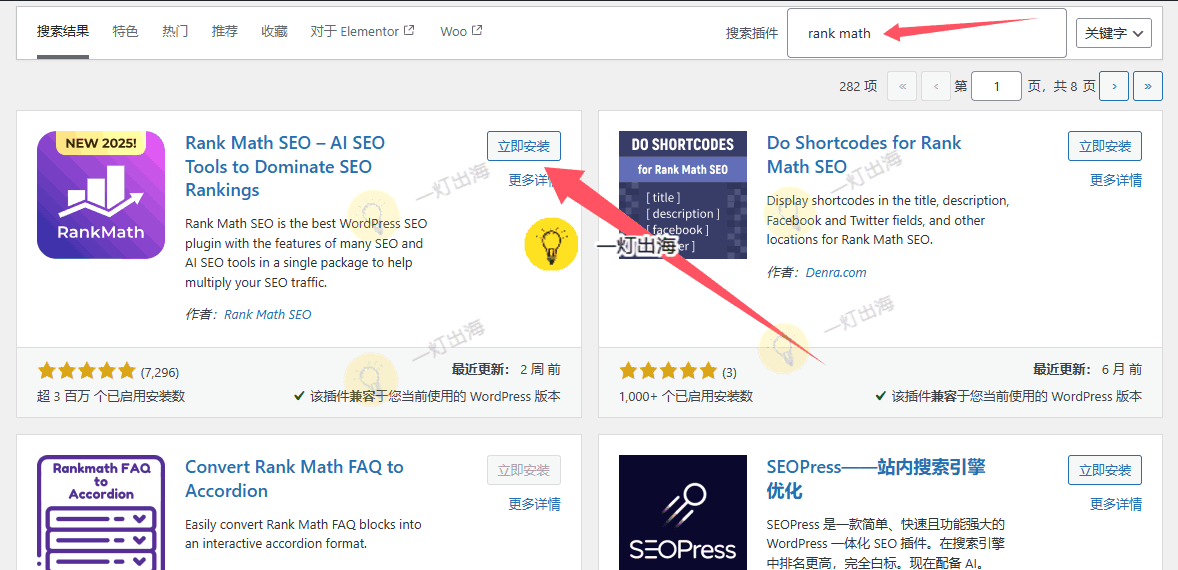1178x570 pixels.
Task: Open the 收藏 tab
Action: click(274, 31)
